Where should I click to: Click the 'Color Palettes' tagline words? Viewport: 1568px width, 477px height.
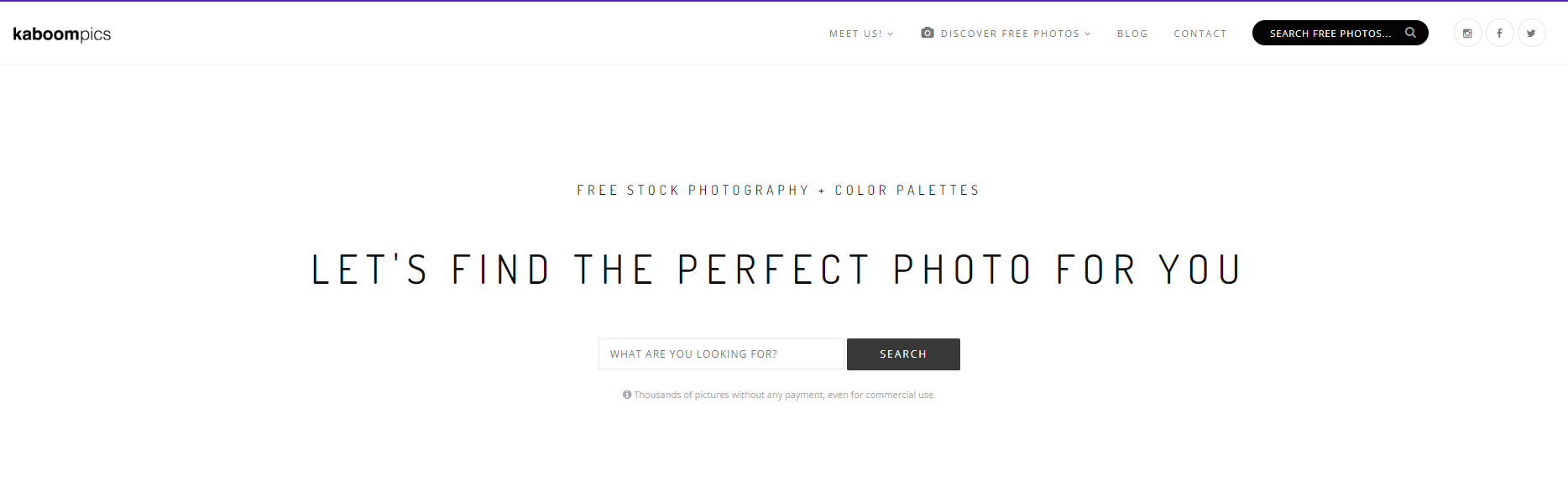pos(907,191)
